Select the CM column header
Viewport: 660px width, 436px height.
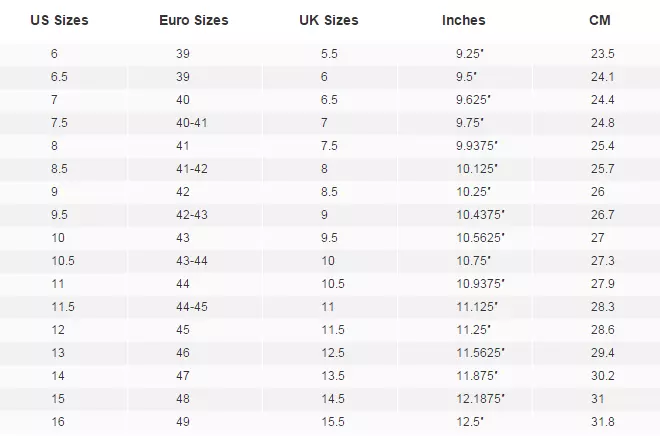coord(600,20)
